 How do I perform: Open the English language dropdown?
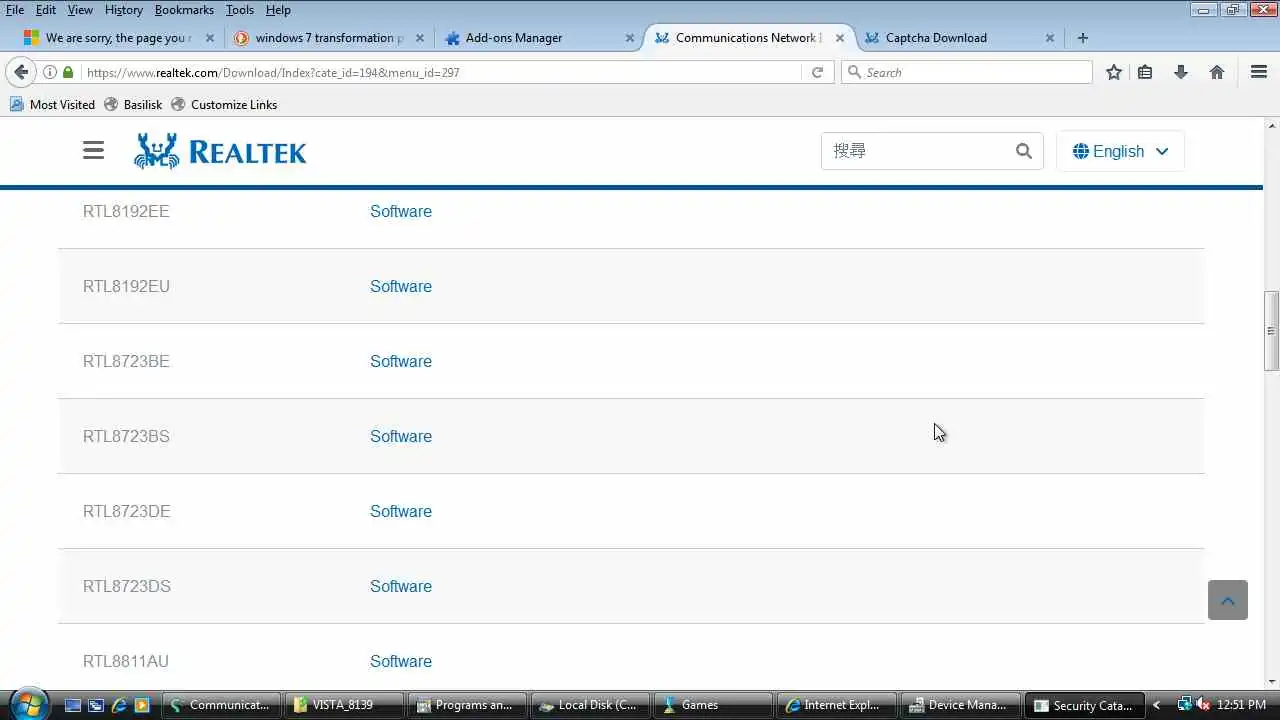[x=1120, y=151]
